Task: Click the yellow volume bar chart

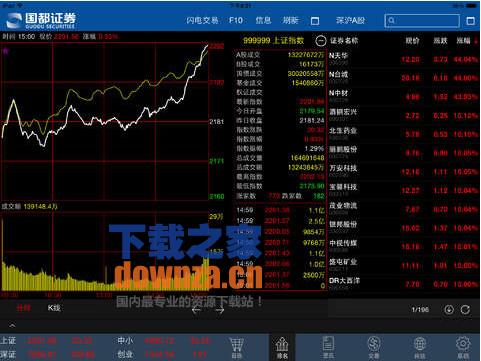Action: coord(104,253)
